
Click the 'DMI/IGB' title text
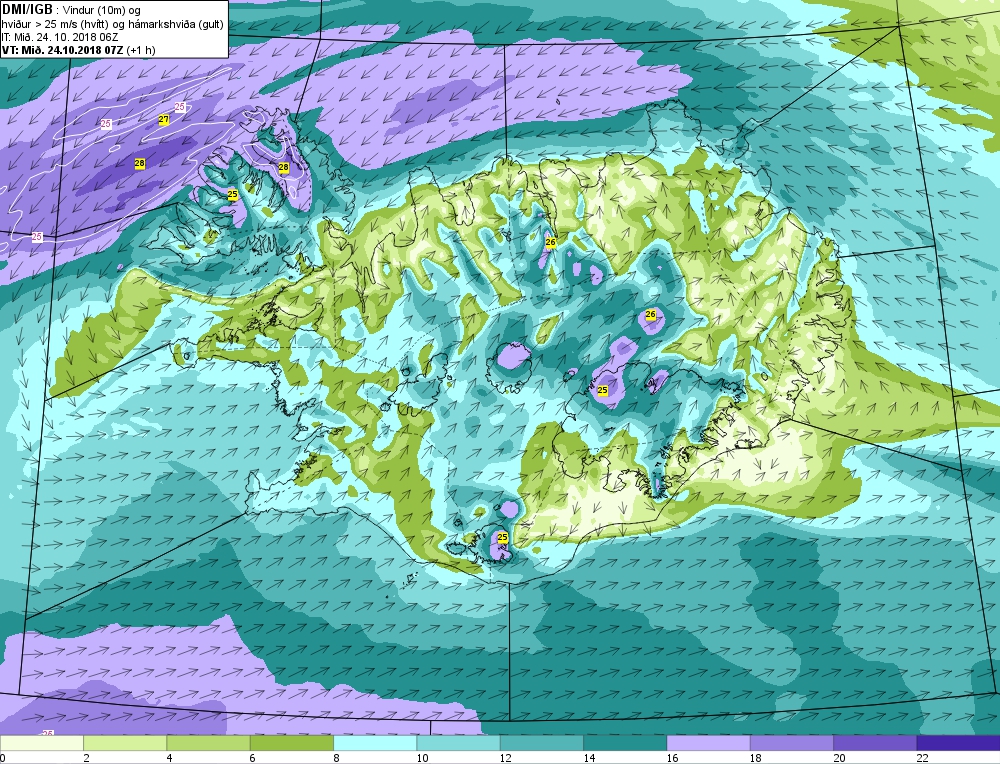pyautogui.click(x=27, y=10)
